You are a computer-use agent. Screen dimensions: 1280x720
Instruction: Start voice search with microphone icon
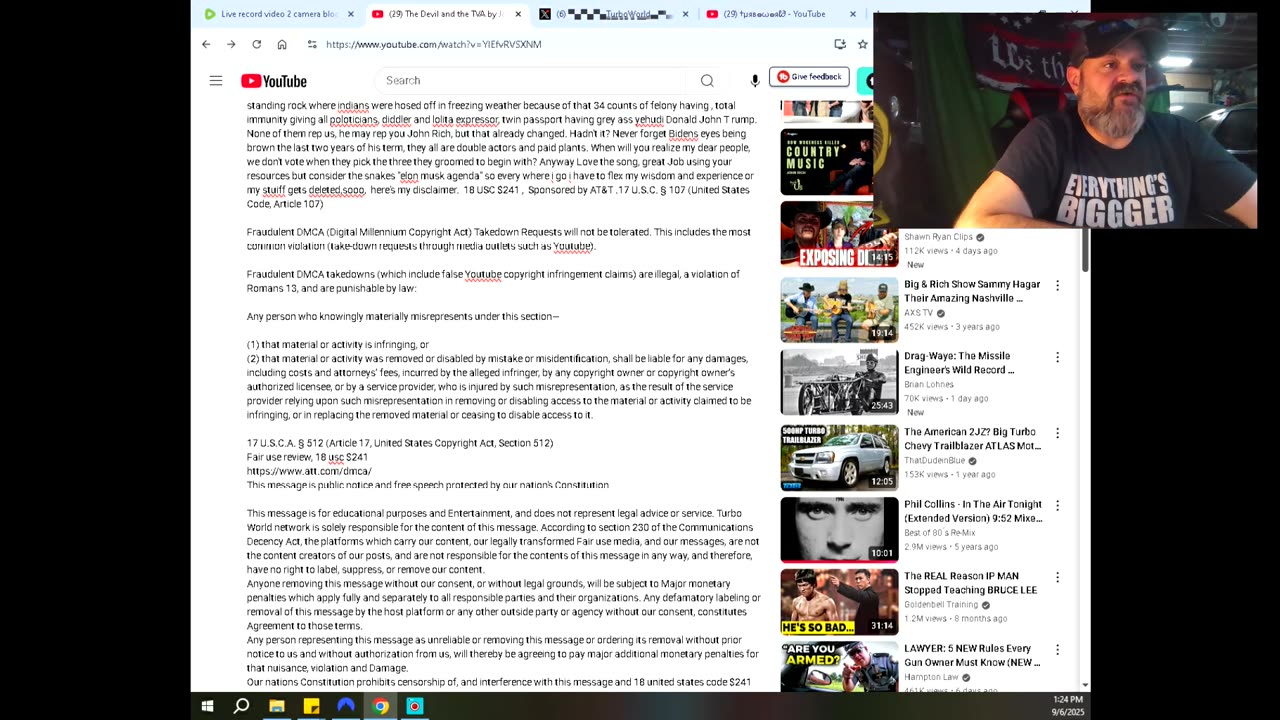pos(755,80)
